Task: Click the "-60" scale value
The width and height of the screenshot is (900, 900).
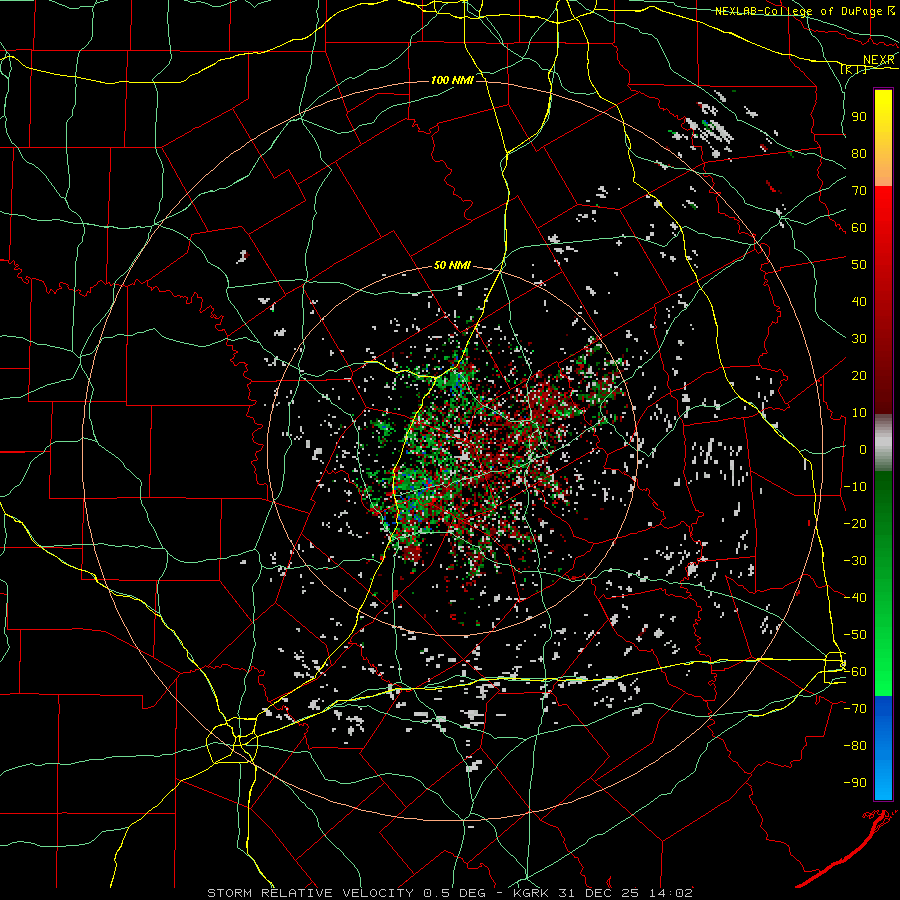Action: pos(855,672)
